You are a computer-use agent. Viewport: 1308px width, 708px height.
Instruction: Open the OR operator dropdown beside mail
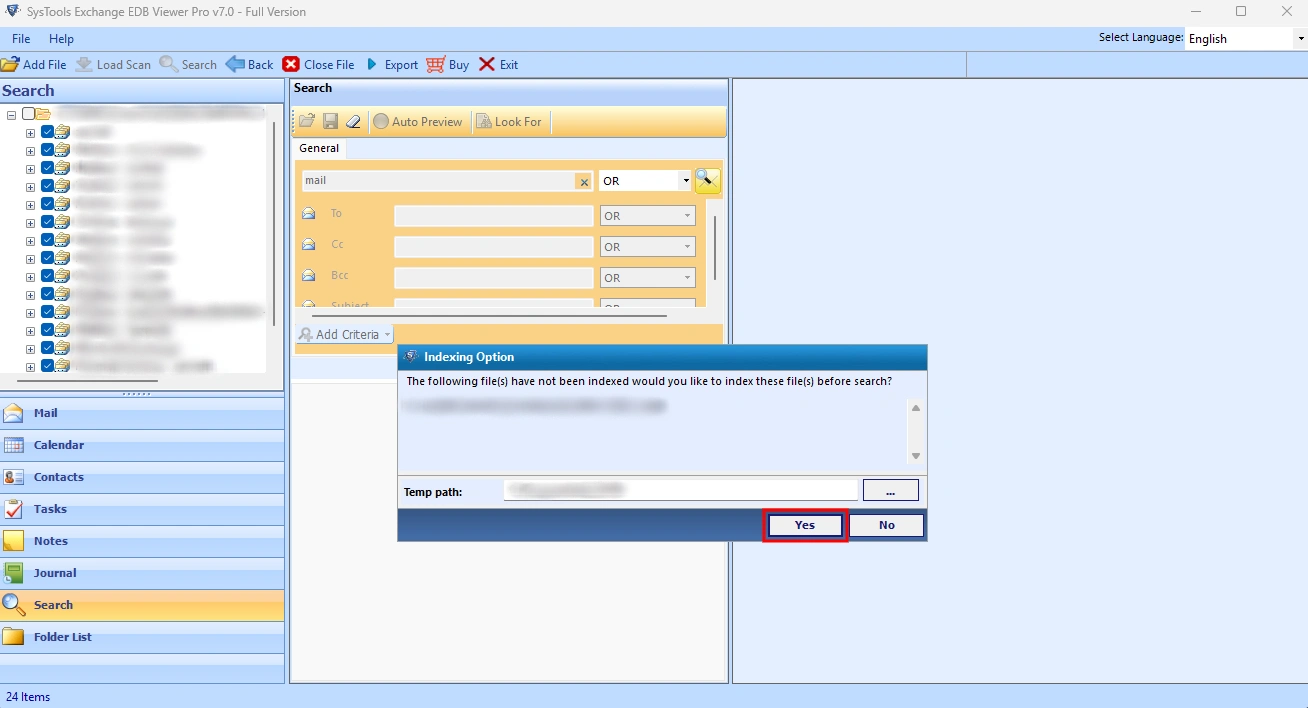click(x=685, y=181)
